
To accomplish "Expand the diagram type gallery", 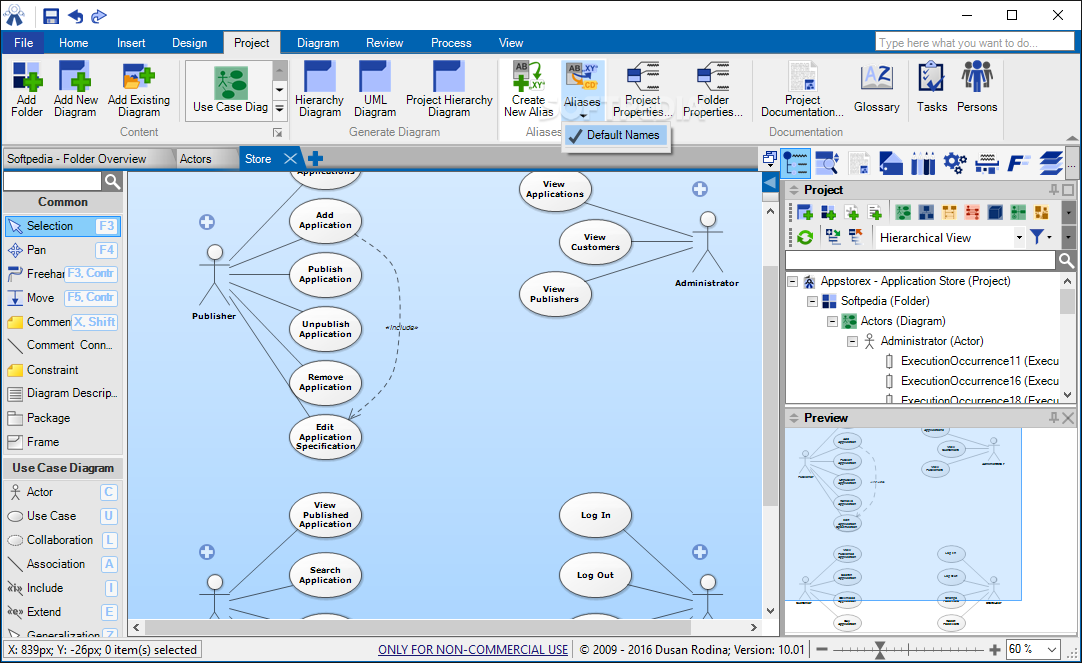I will (x=279, y=109).
